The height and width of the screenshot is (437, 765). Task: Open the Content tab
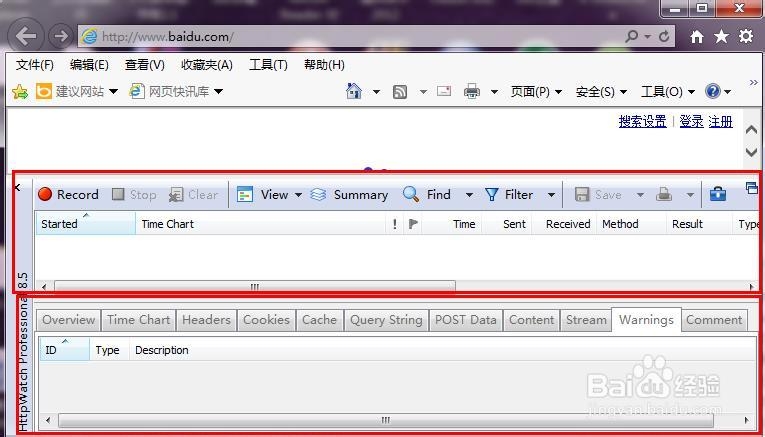coord(532,320)
